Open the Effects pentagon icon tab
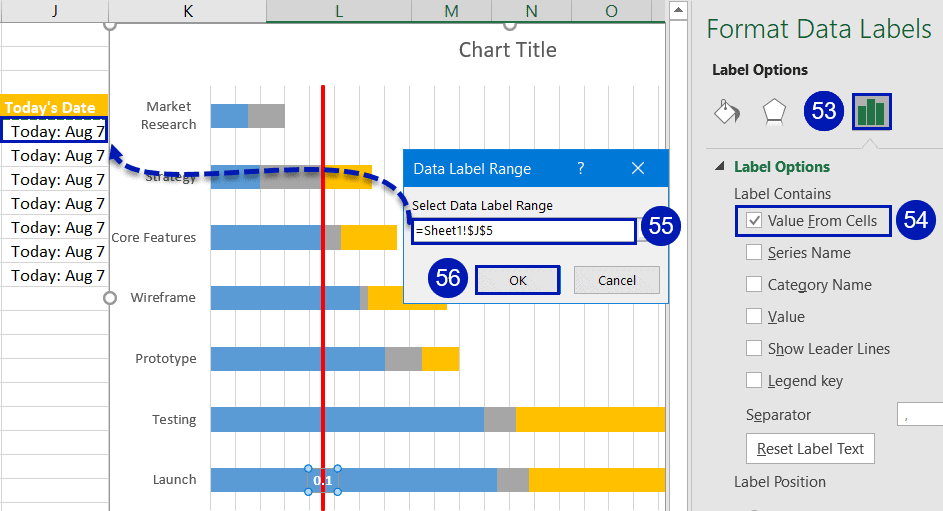 pyautogui.click(x=774, y=112)
